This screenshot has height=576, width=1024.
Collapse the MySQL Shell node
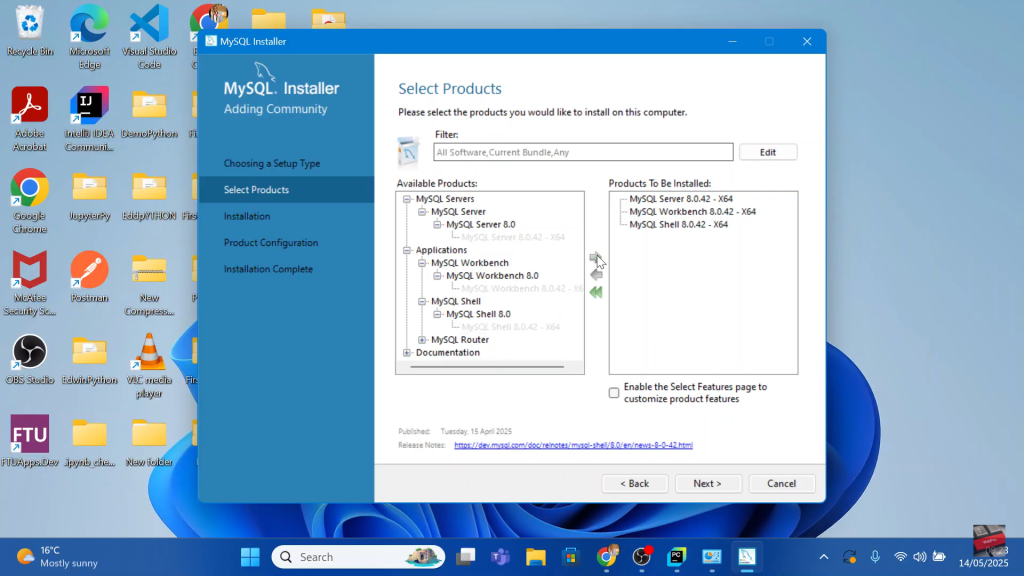(x=422, y=302)
